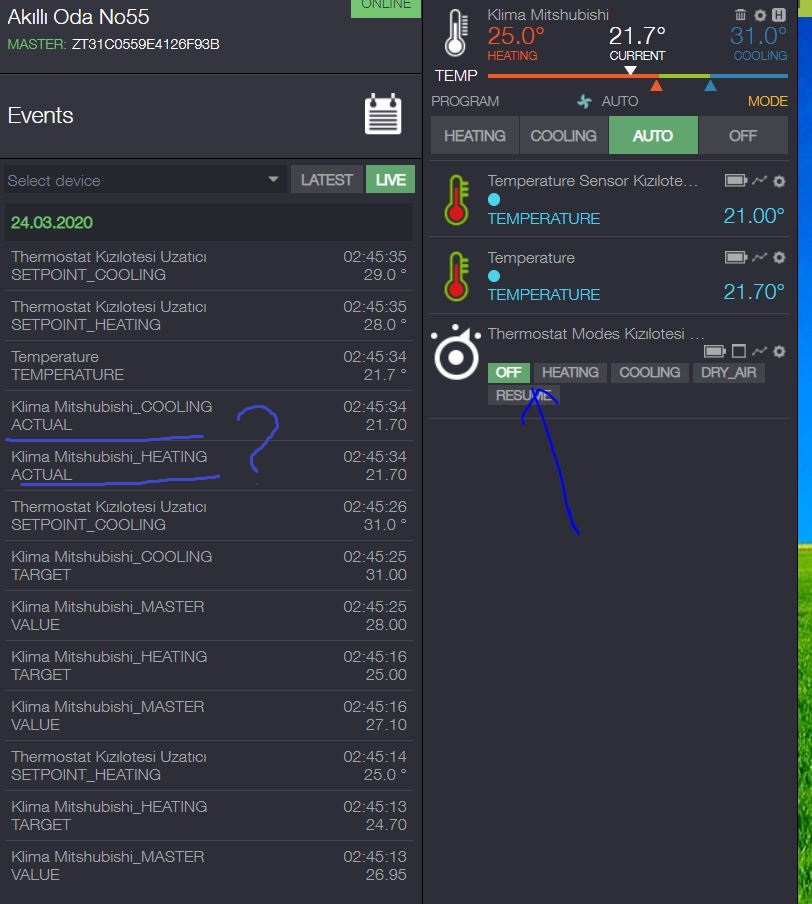Viewport: 812px width, 904px height.
Task: Select COOLING in Thermostat Modes Kızılotesi
Action: click(x=649, y=372)
